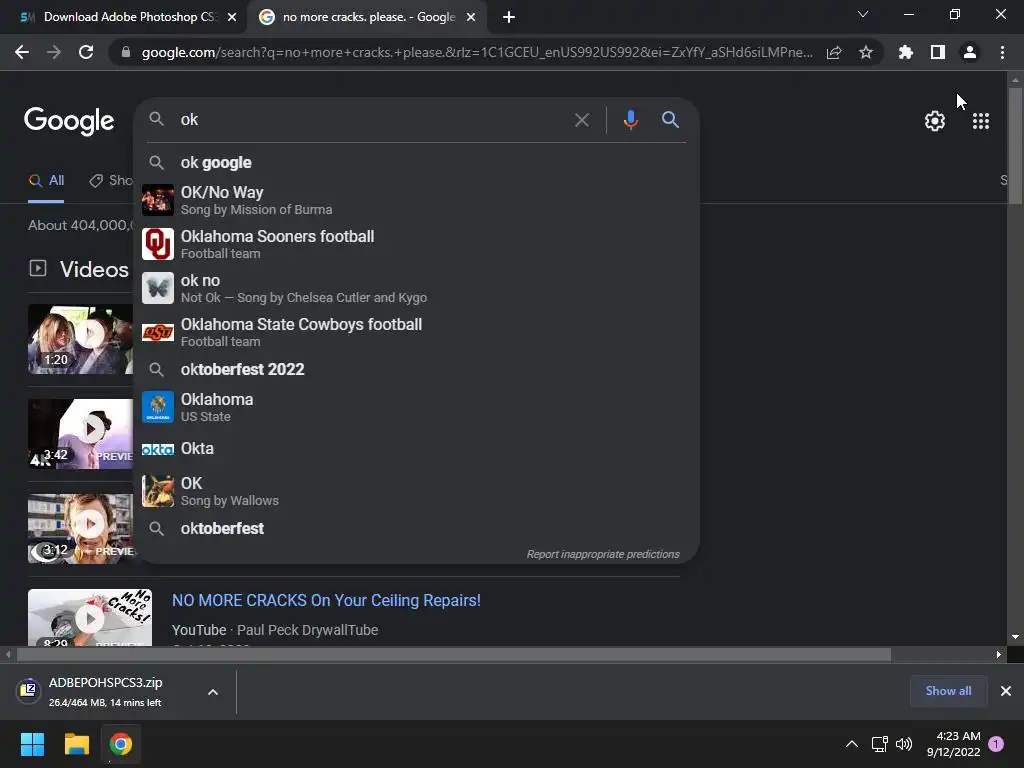
Task: Pick Oklahoma State Cowboys football suggestion
Action: click(x=416, y=332)
